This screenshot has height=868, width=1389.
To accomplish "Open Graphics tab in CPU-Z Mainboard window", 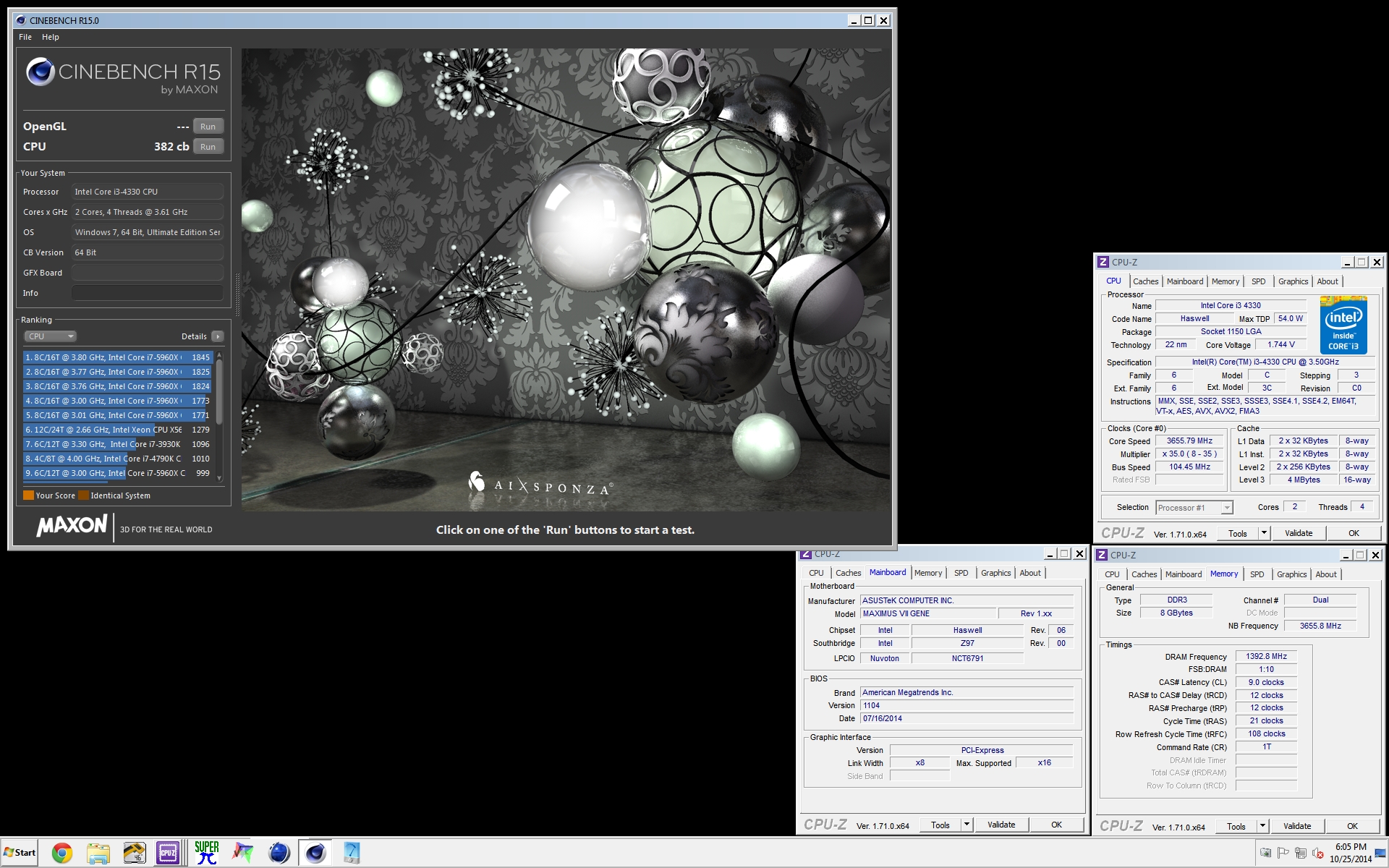I will coord(995,573).
